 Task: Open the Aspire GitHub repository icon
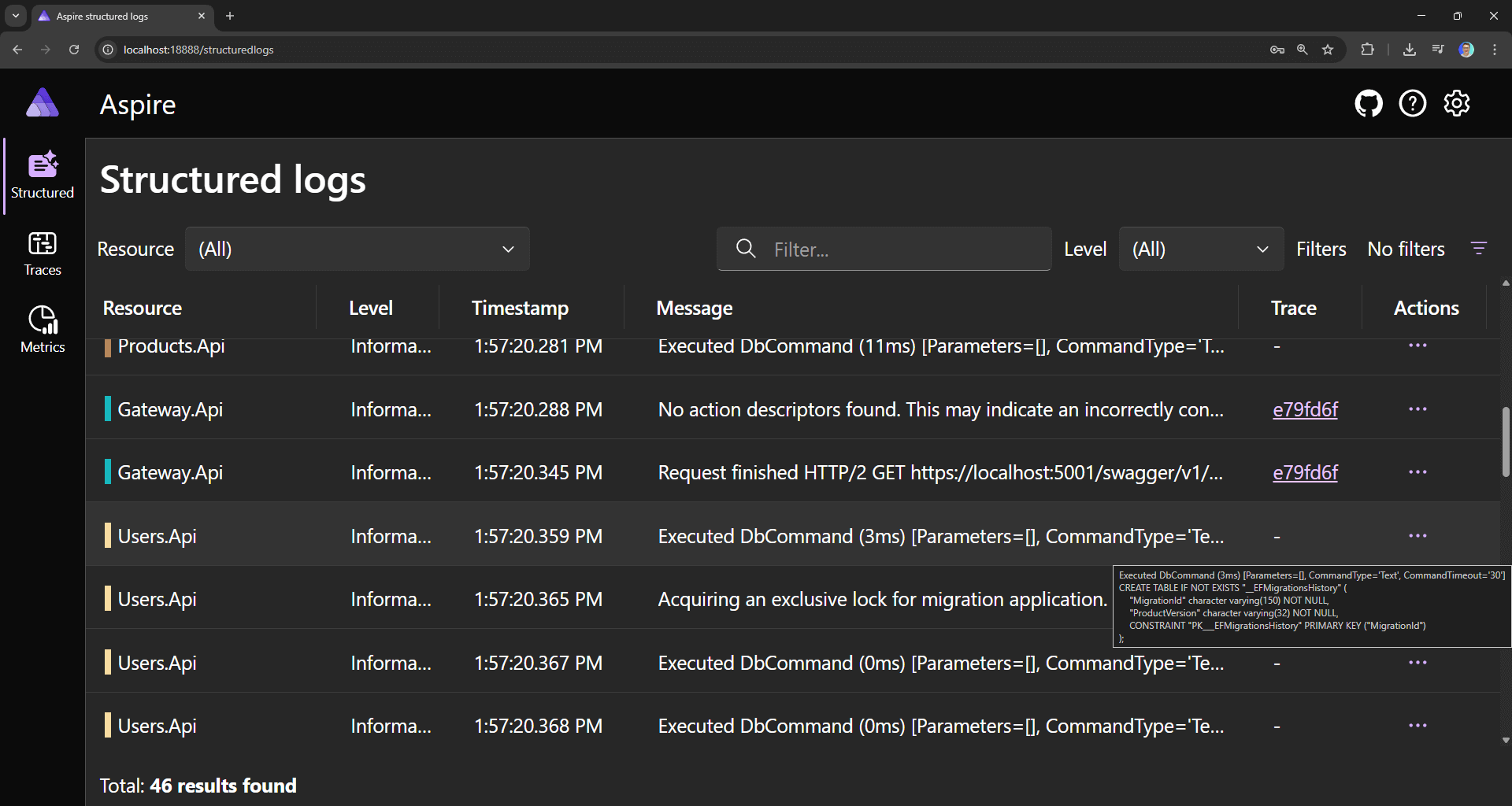coord(1369,103)
